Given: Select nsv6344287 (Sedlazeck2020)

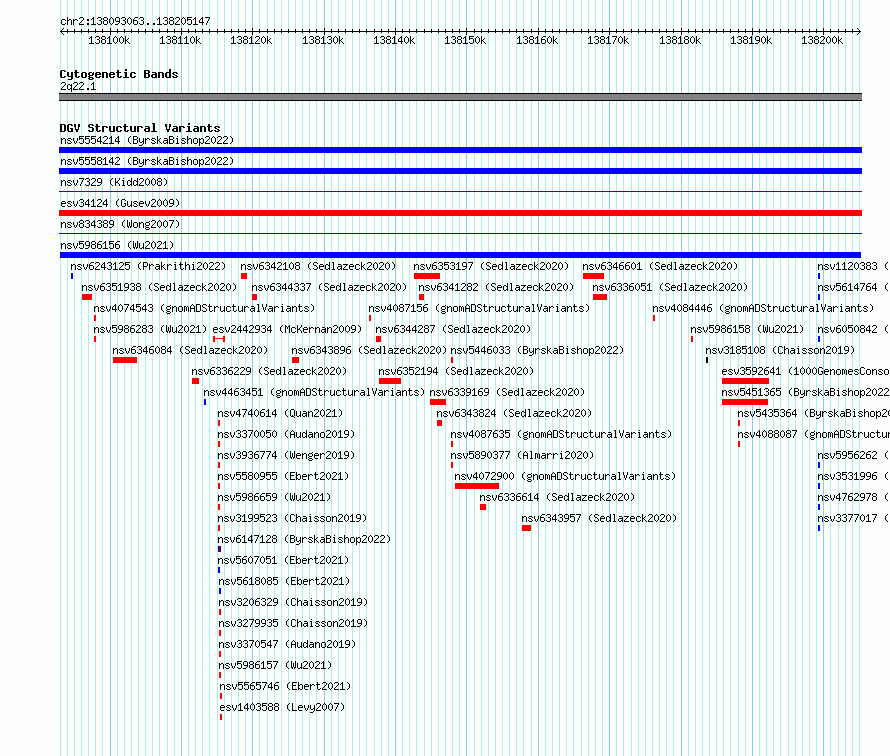Looking at the screenshot, I should click(x=453, y=329).
